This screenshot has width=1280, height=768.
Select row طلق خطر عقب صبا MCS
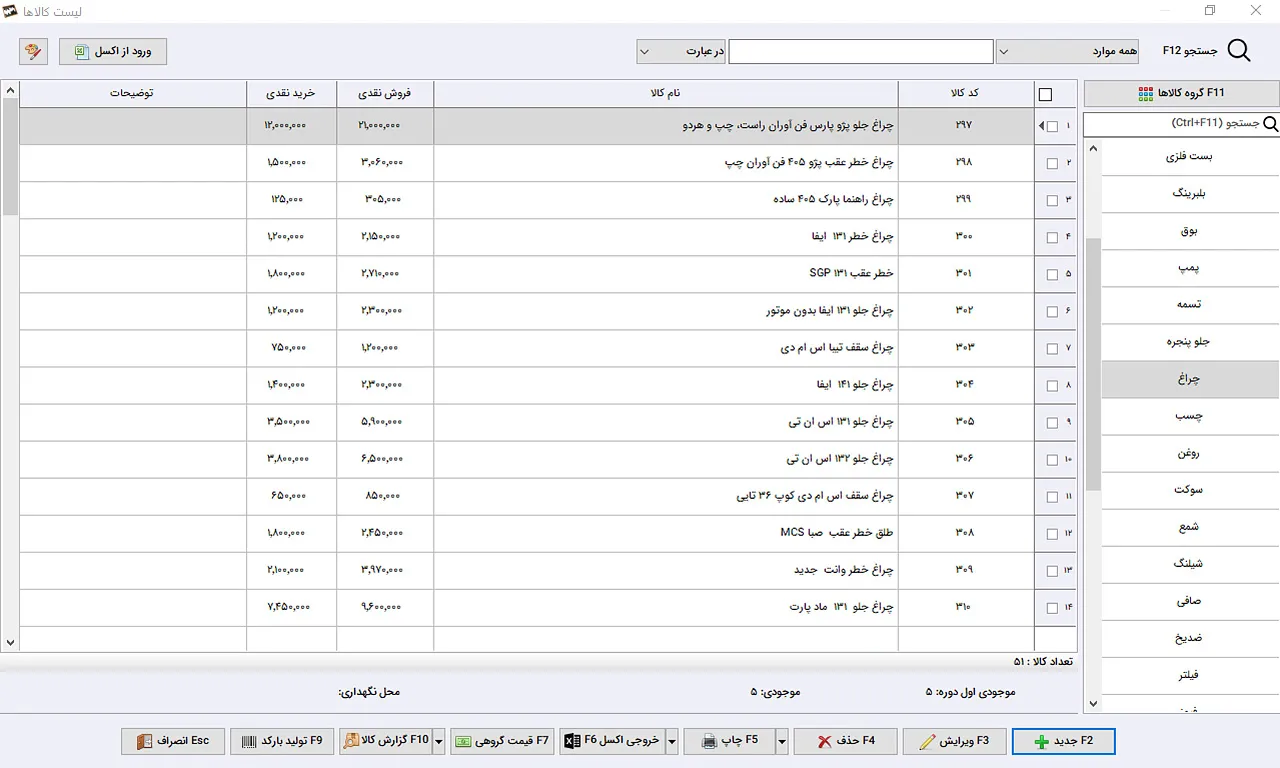point(548,534)
